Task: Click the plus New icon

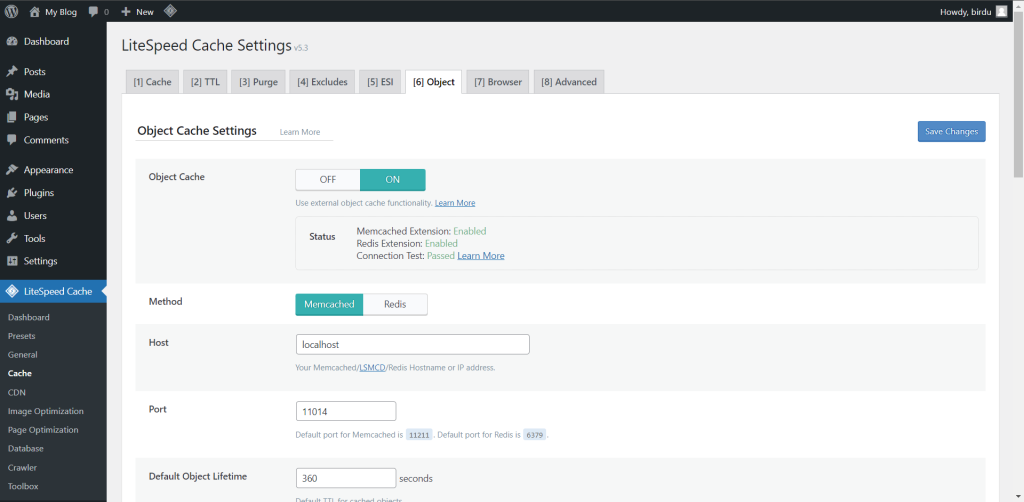Action: coord(126,12)
